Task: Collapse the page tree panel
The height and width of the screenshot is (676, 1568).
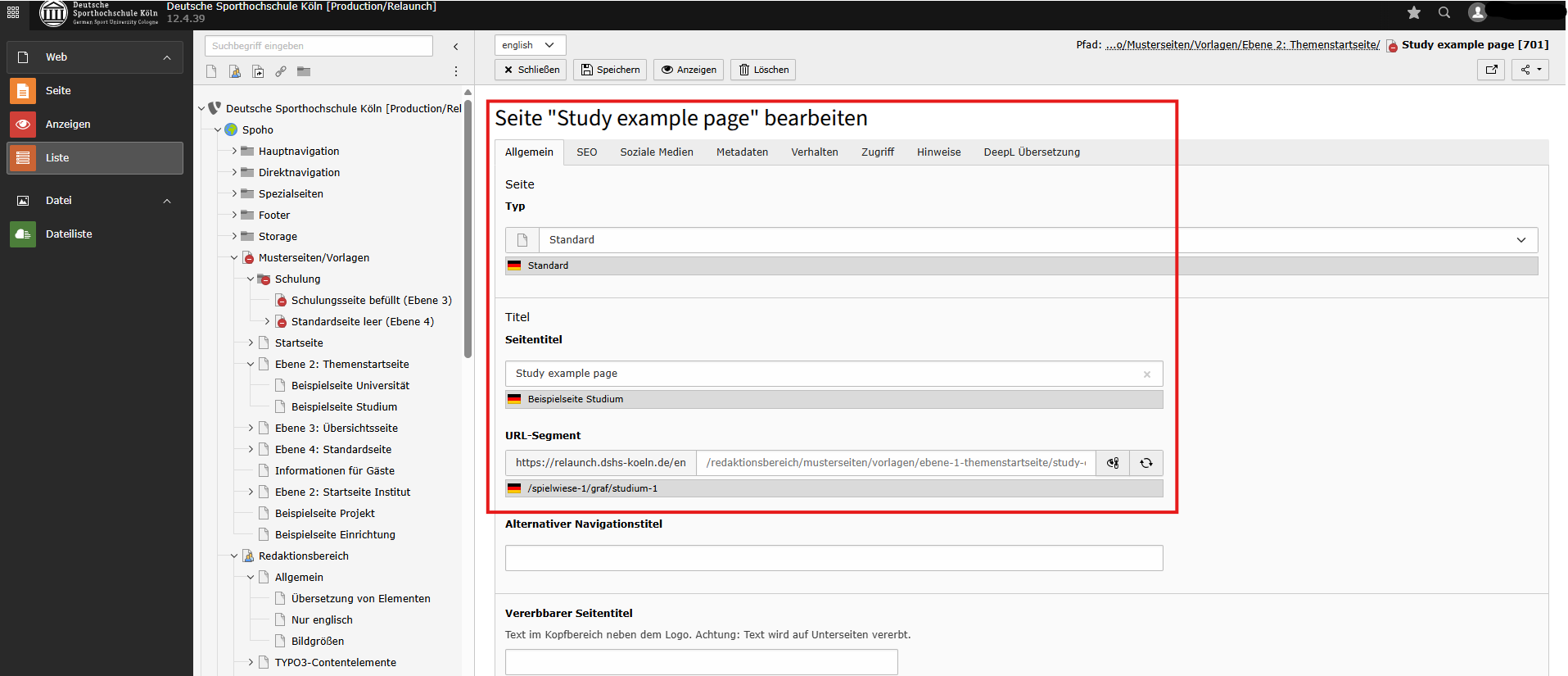Action: coord(456,47)
